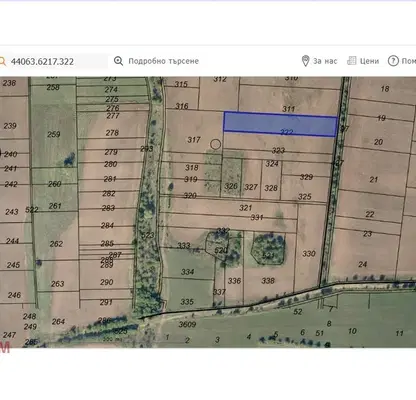Click parcel 259 on the map
The image size is (416, 400).
tap(54, 134)
